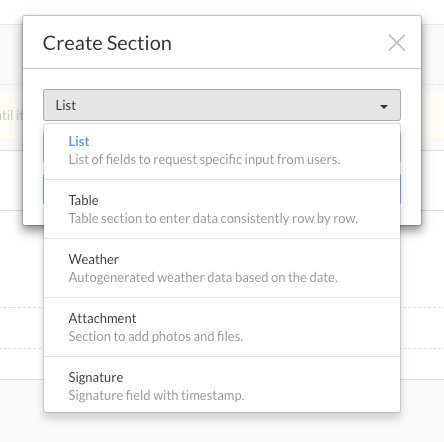Viewport: 444px width, 442px height.
Task: Click the Create Section dialog title
Action: (x=107, y=43)
